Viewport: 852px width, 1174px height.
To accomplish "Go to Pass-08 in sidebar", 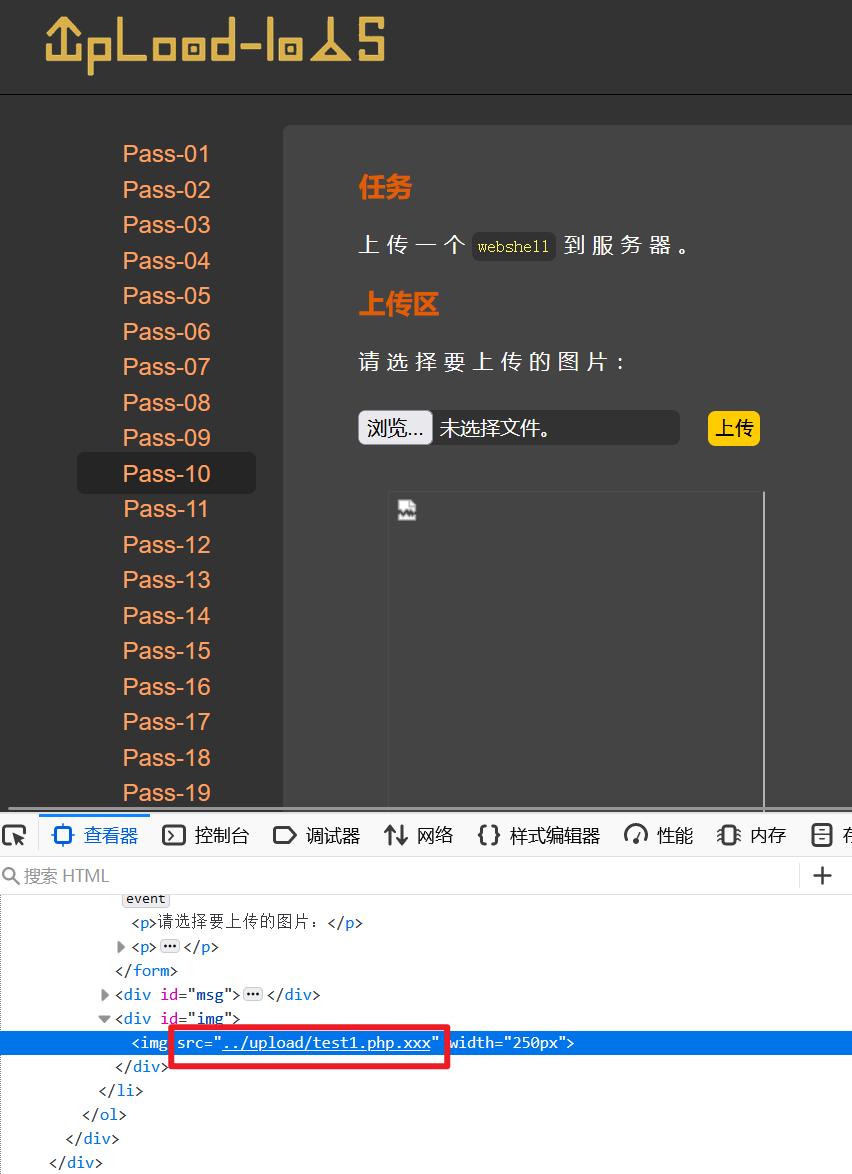I will pyautogui.click(x=166, y=403).
